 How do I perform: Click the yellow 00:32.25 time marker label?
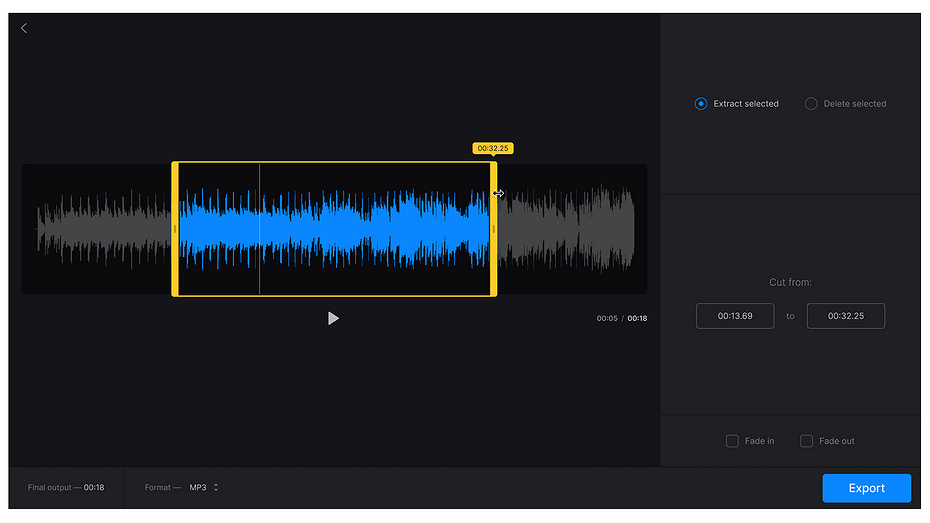coord(493,148)
